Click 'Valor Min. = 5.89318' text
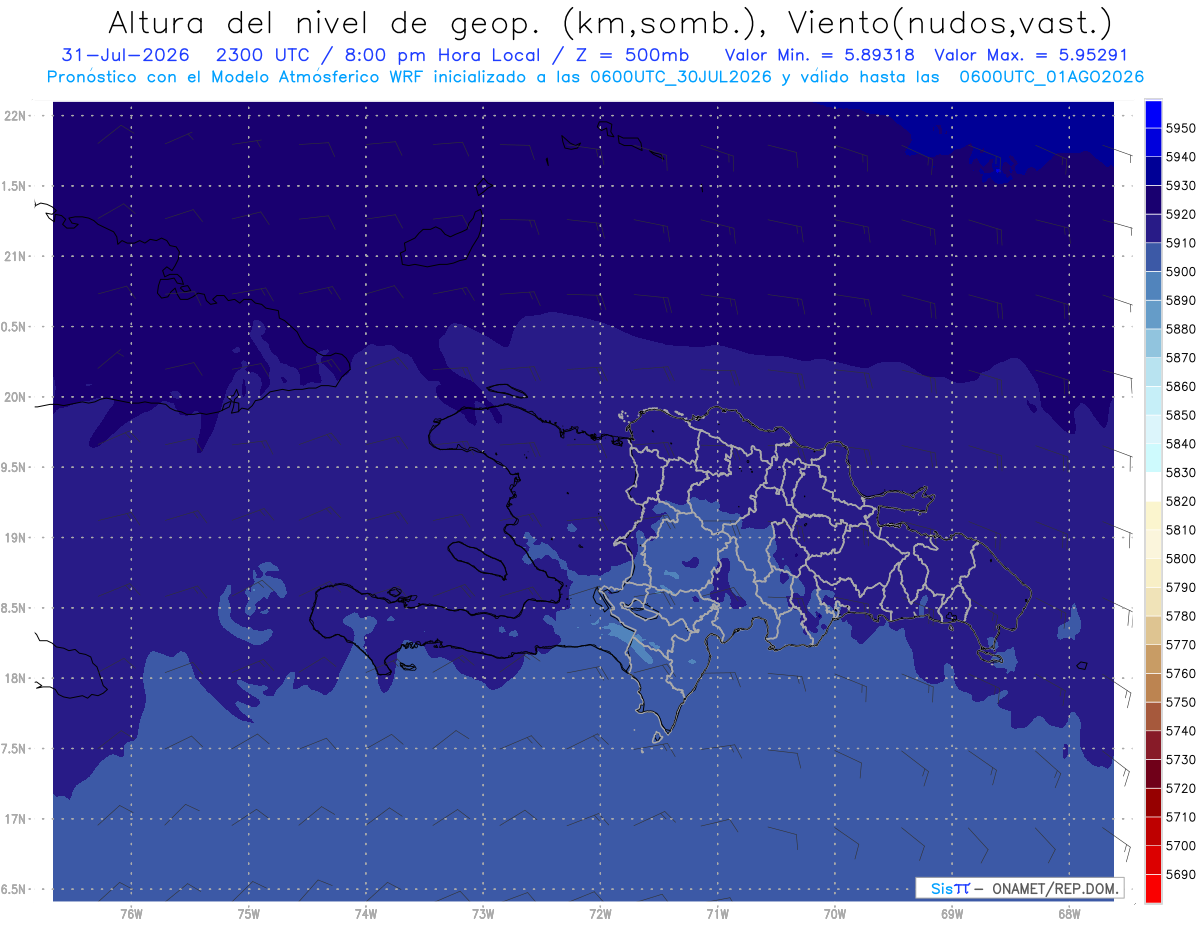This screenshot has height=927, width=1200. 819,55
